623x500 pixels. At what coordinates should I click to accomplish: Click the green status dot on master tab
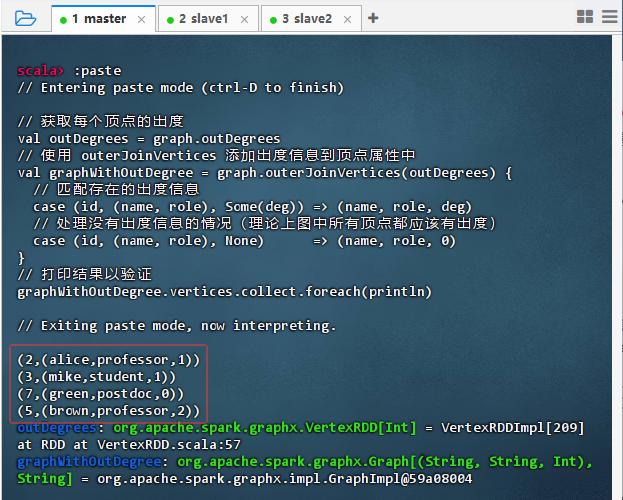tap(63, 20)
